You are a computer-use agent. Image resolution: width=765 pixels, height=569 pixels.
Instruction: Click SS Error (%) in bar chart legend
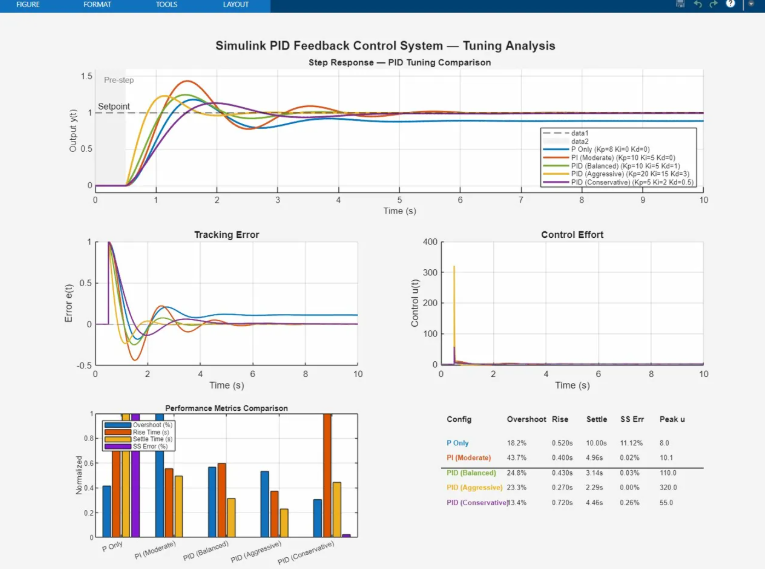tap(136, 447)
